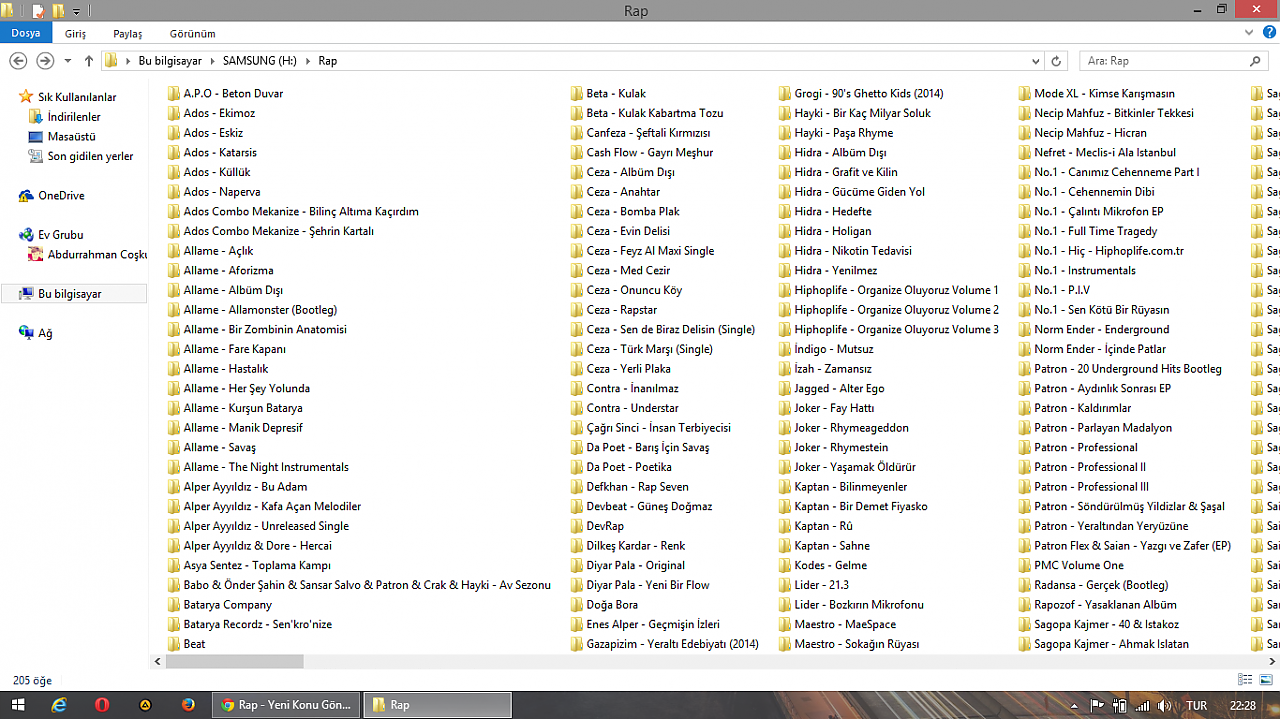Viewport: 1280px width, 719px height.
Task: Refresh the Rap folder view
Action: [x=1056, y=61]
